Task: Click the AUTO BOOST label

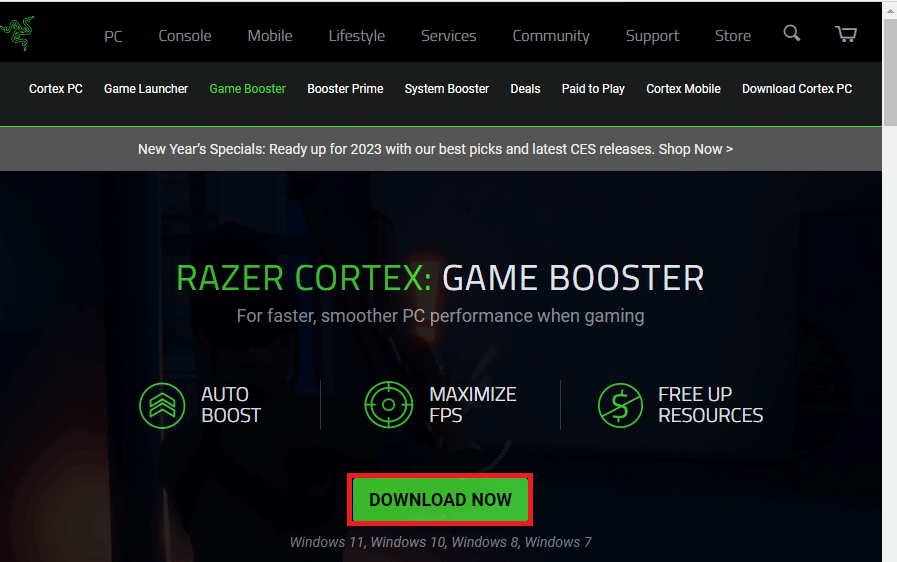Action: pyautogui.click(x=231, y=405)
